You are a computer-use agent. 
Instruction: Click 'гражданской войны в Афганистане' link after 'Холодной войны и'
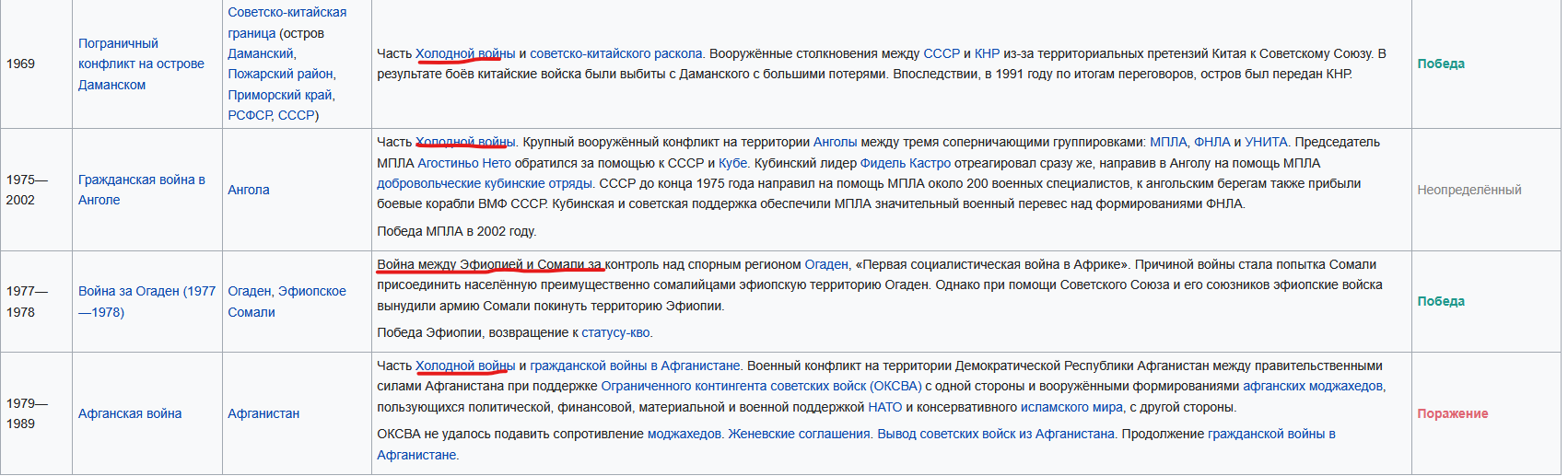tap(635, 366)
